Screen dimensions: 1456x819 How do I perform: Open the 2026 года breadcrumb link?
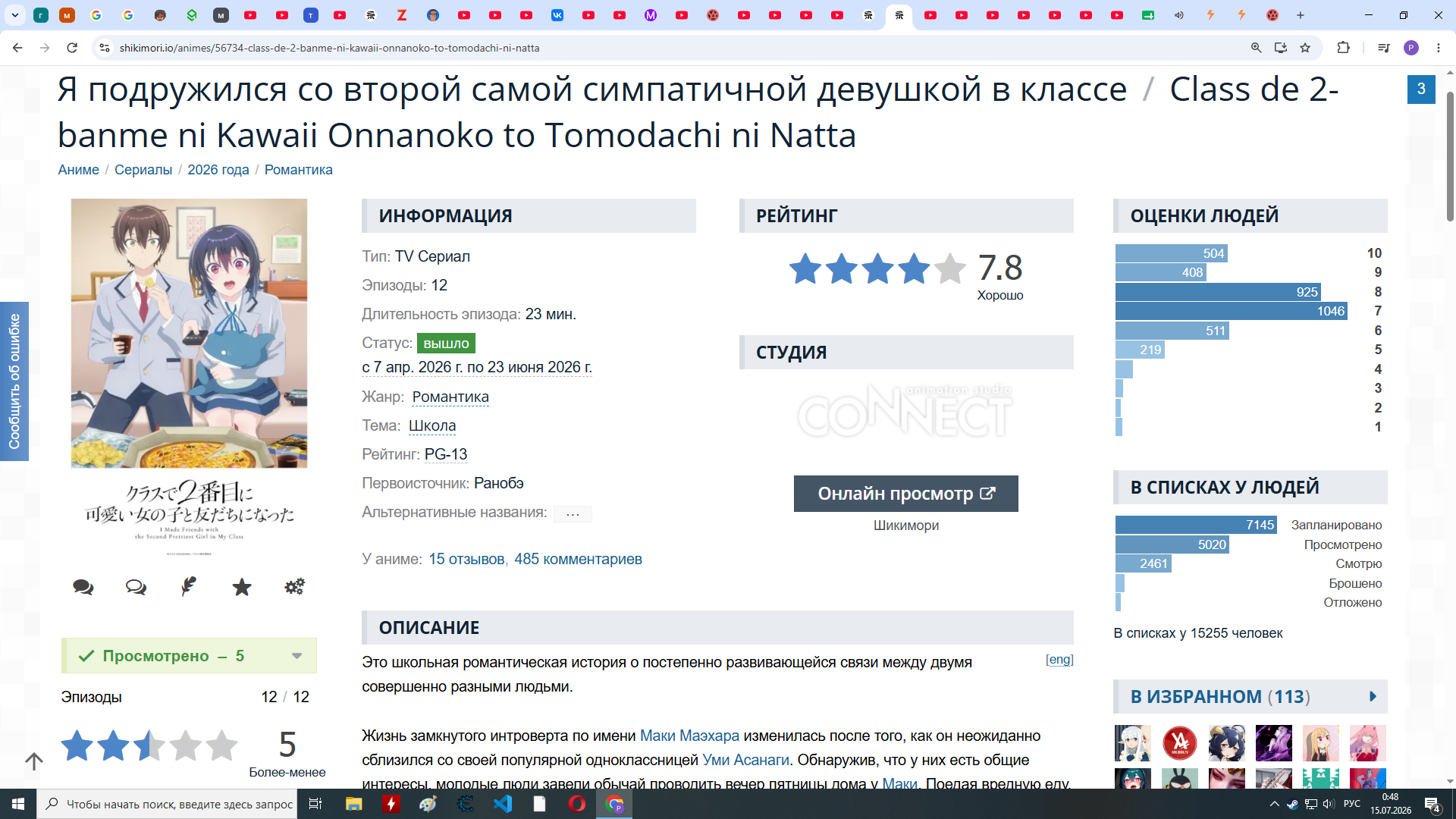pos(218,170)
